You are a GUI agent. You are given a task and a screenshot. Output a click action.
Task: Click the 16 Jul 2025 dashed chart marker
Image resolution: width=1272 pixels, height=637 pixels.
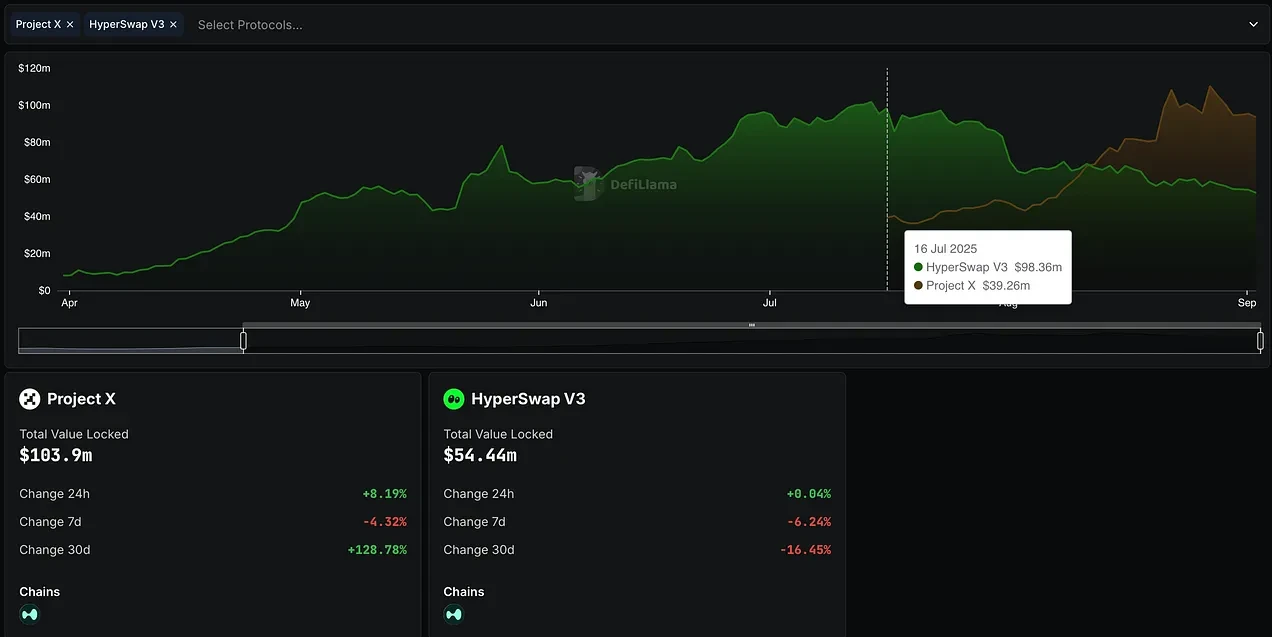[887, 180]
